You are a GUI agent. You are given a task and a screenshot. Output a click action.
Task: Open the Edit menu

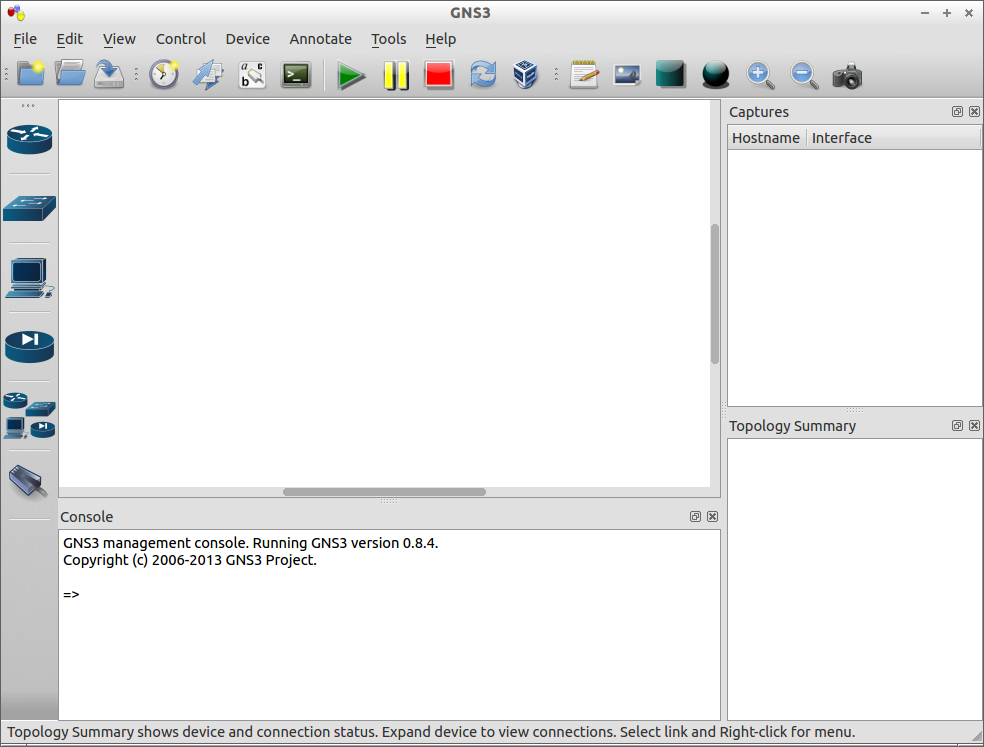click(70, 39)
